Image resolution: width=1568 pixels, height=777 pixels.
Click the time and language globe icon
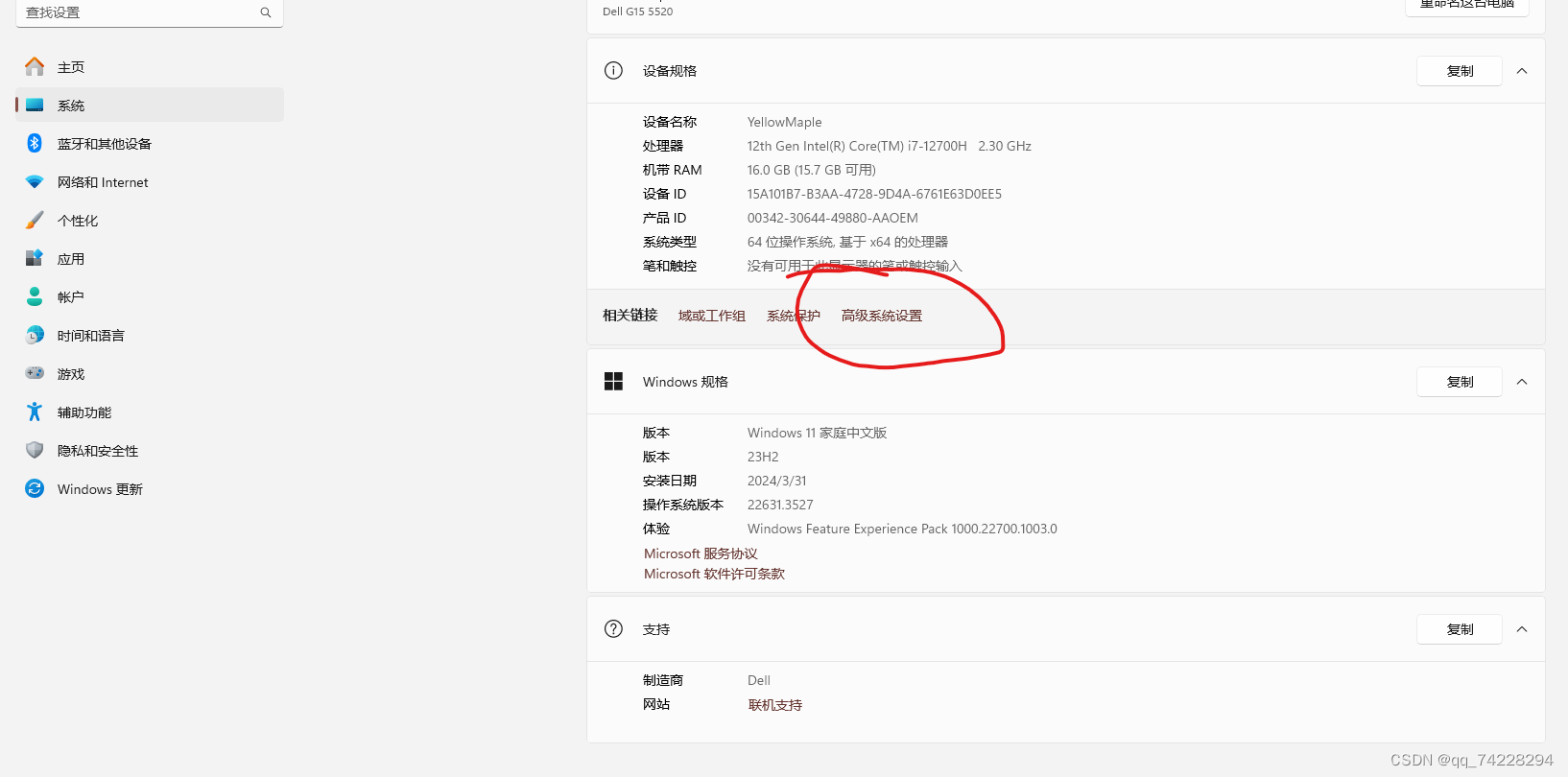pos(35,335)
